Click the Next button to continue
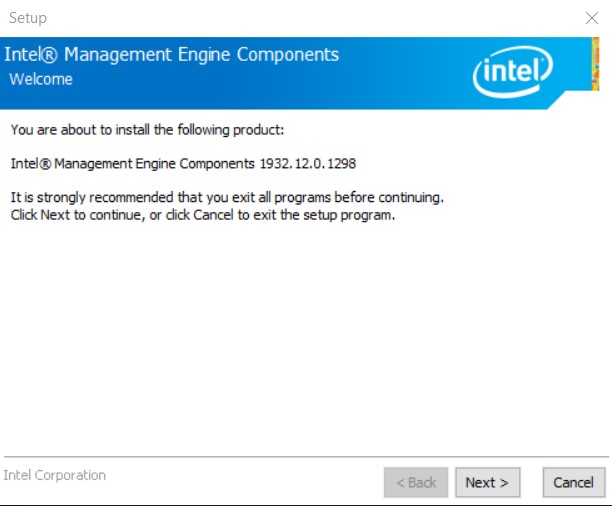 coord(487,482)
